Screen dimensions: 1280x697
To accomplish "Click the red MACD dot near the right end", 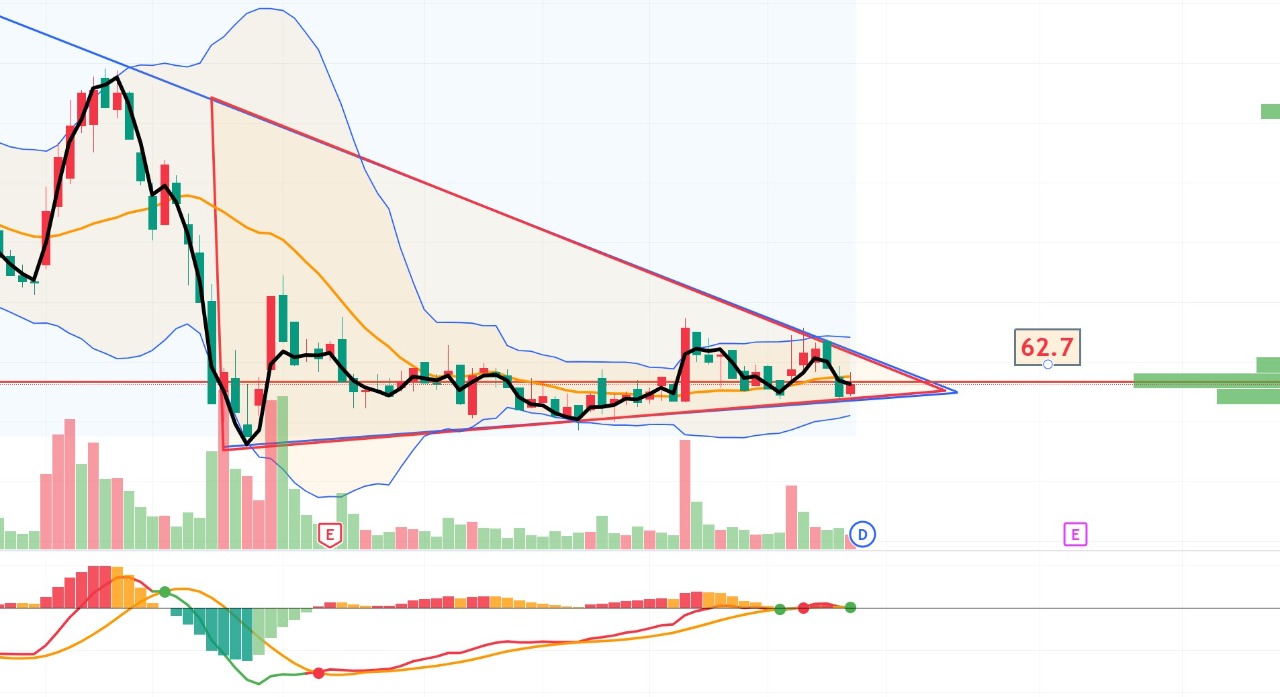I will pyautogui.click(x=803, y=608).
